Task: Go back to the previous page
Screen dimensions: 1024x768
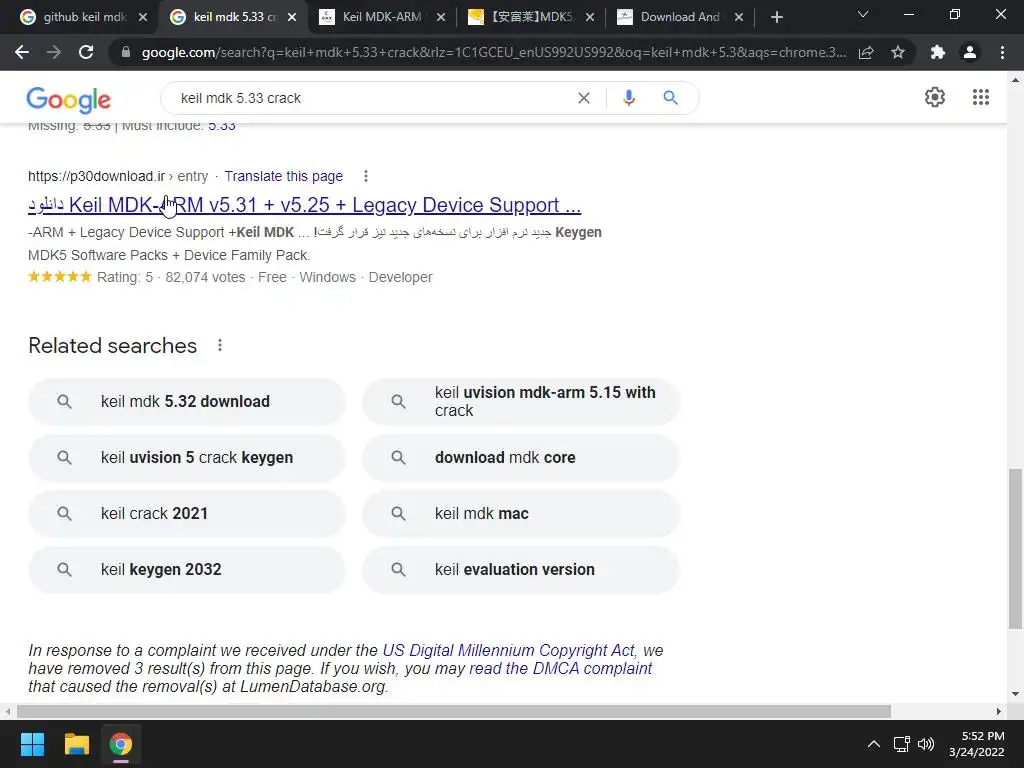Action: [x=22, y=52]
